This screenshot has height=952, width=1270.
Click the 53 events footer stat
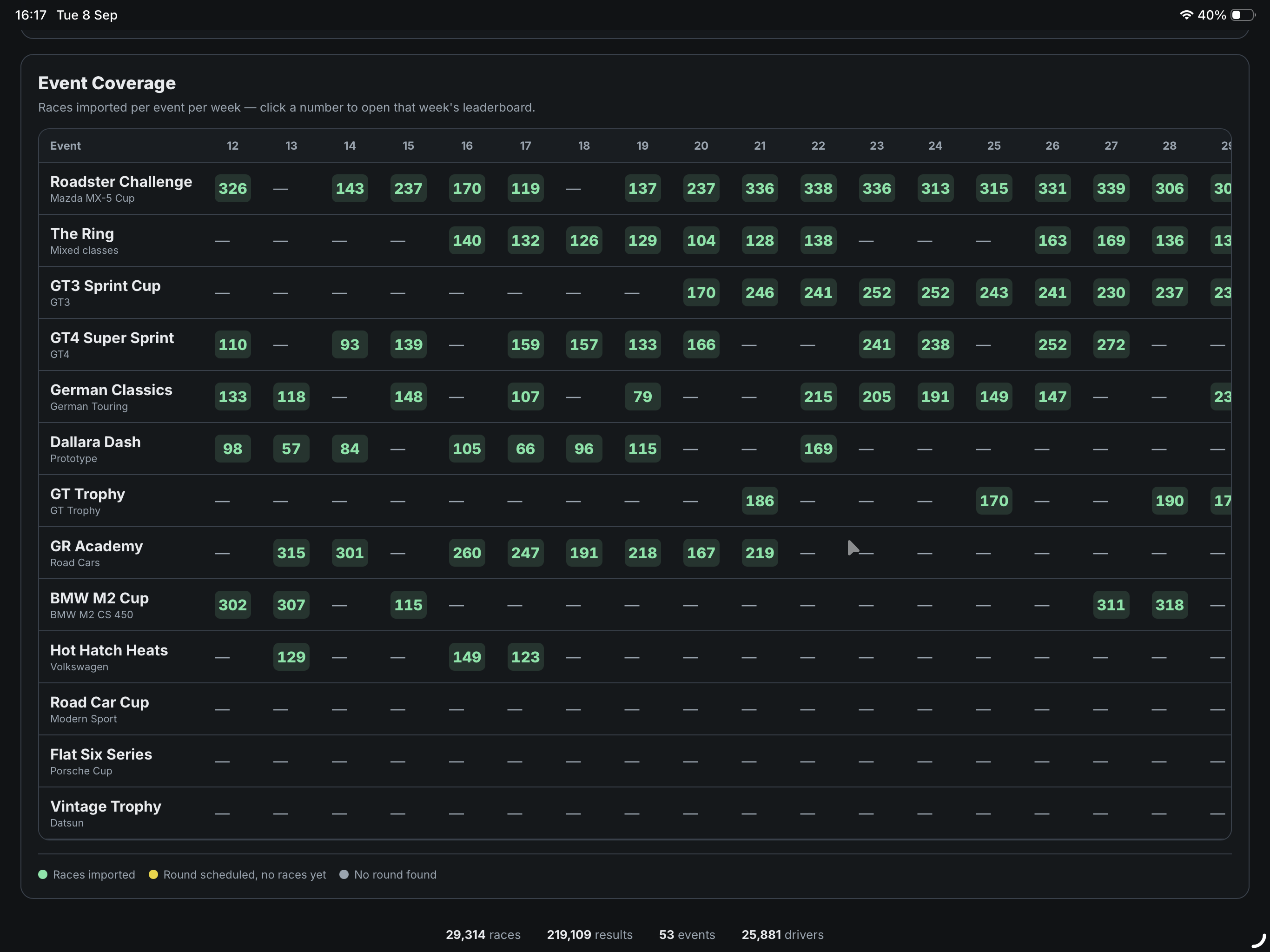[687, 935]
